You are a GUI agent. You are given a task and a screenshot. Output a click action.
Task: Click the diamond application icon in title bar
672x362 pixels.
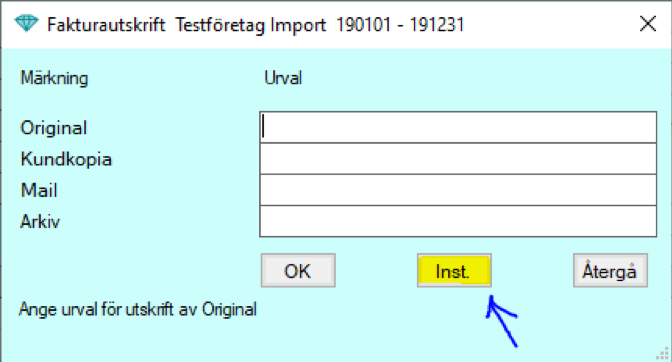click(26, 24)
